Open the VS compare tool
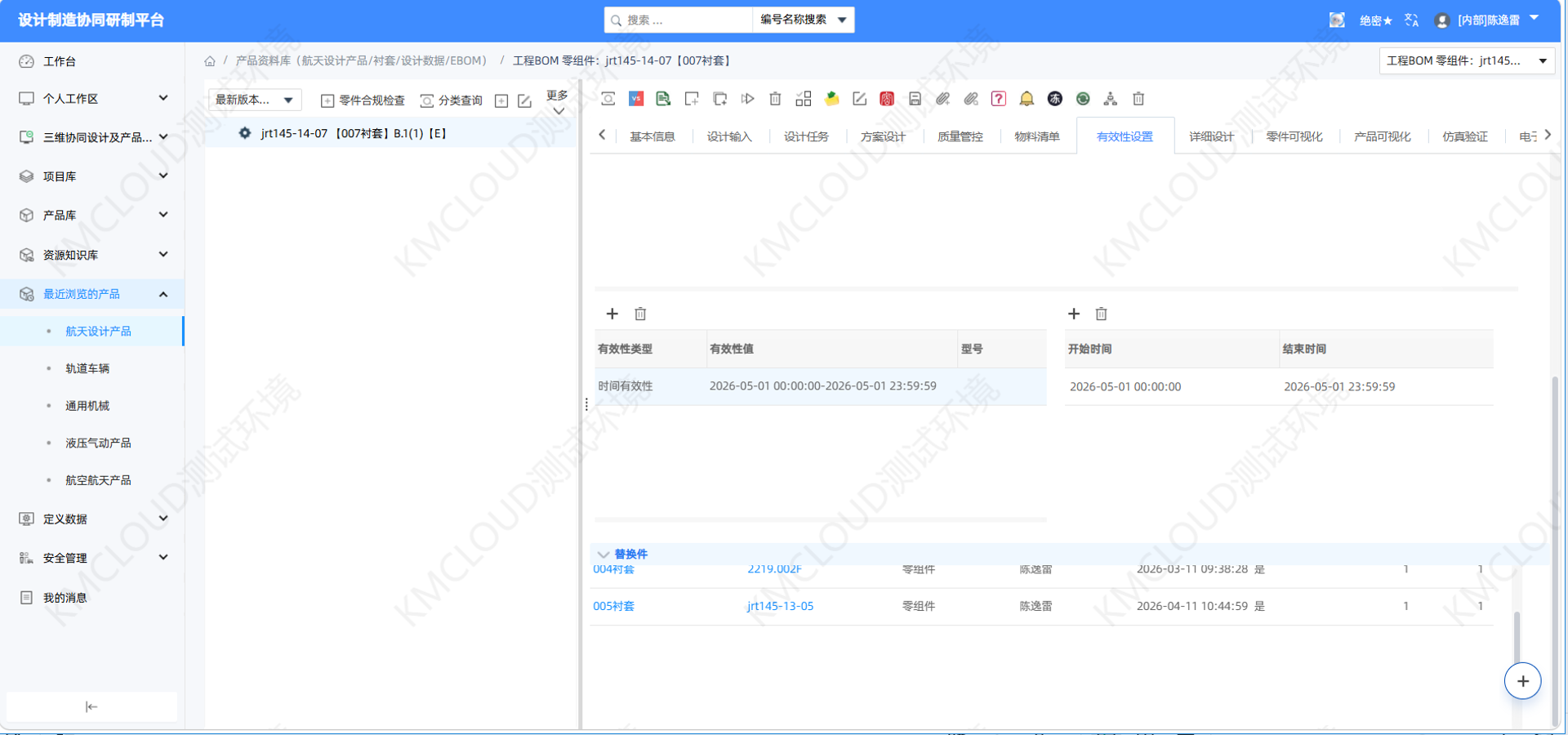This screenshot has width=1568, height=735. pyautogui.click(x=636, y=99)
